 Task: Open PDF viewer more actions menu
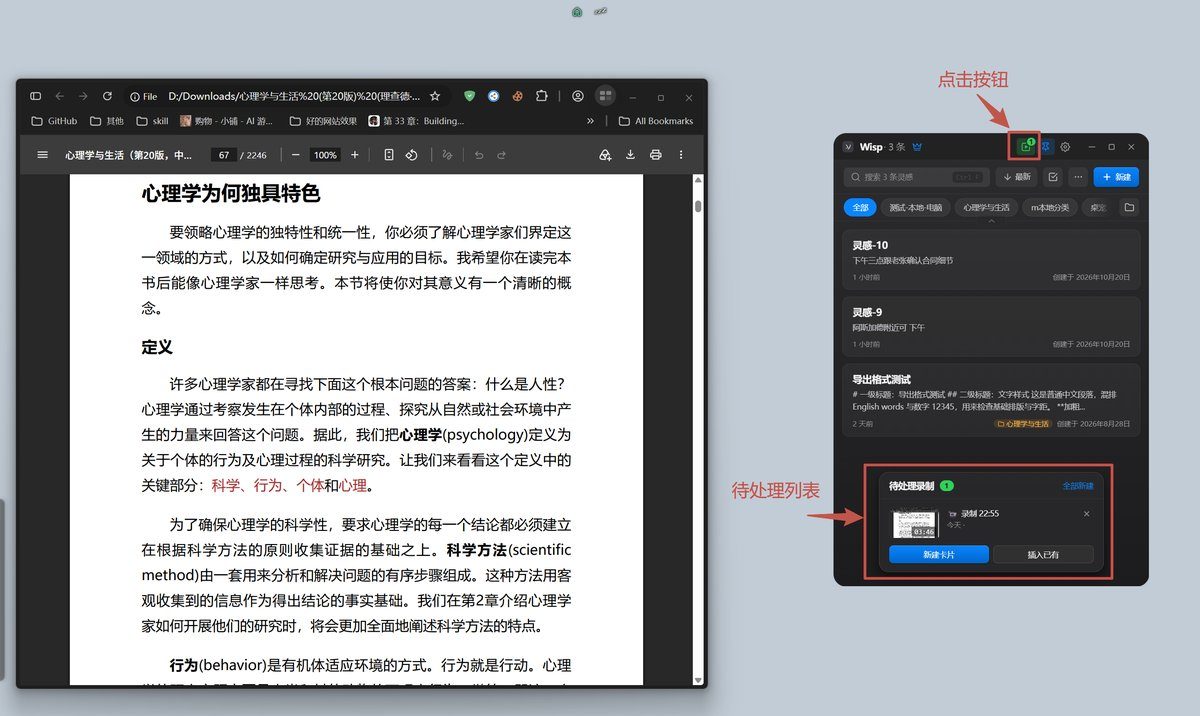click(681, 155)
